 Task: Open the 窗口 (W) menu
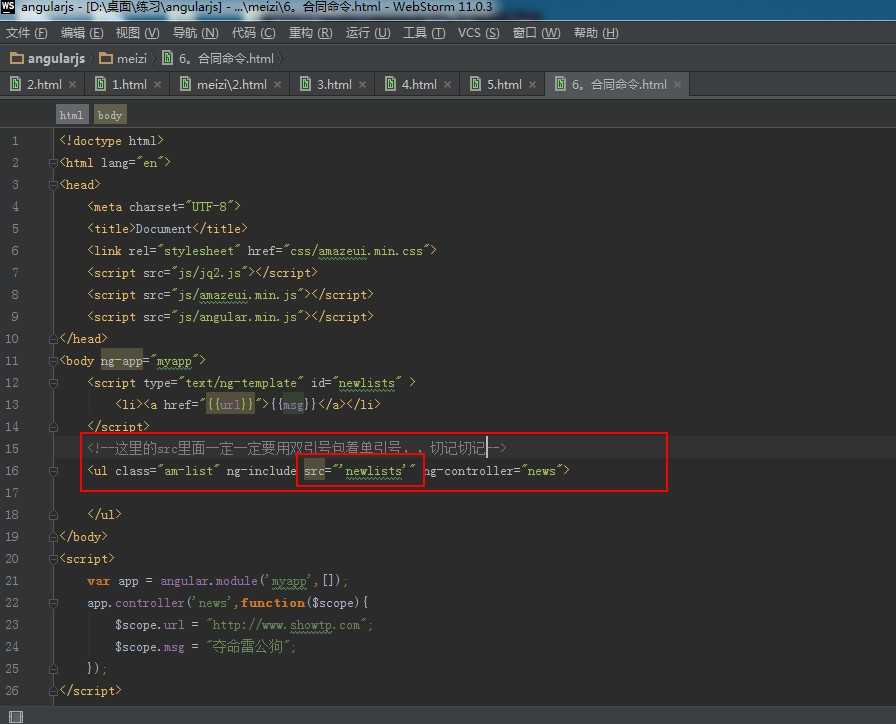pyautogui.click(x=536, y=33)
